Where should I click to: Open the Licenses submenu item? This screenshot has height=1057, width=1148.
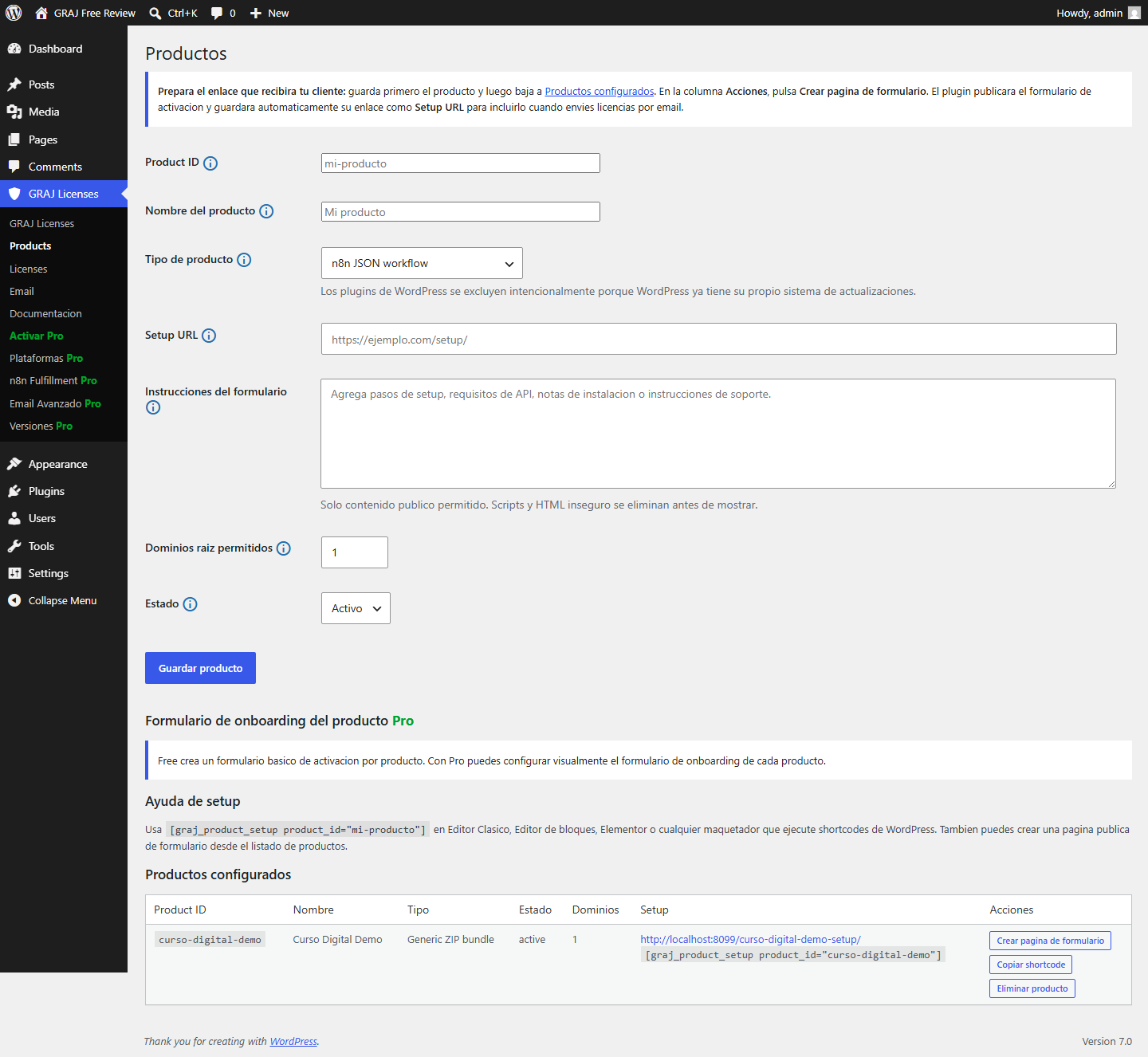[x=29, y=269]
